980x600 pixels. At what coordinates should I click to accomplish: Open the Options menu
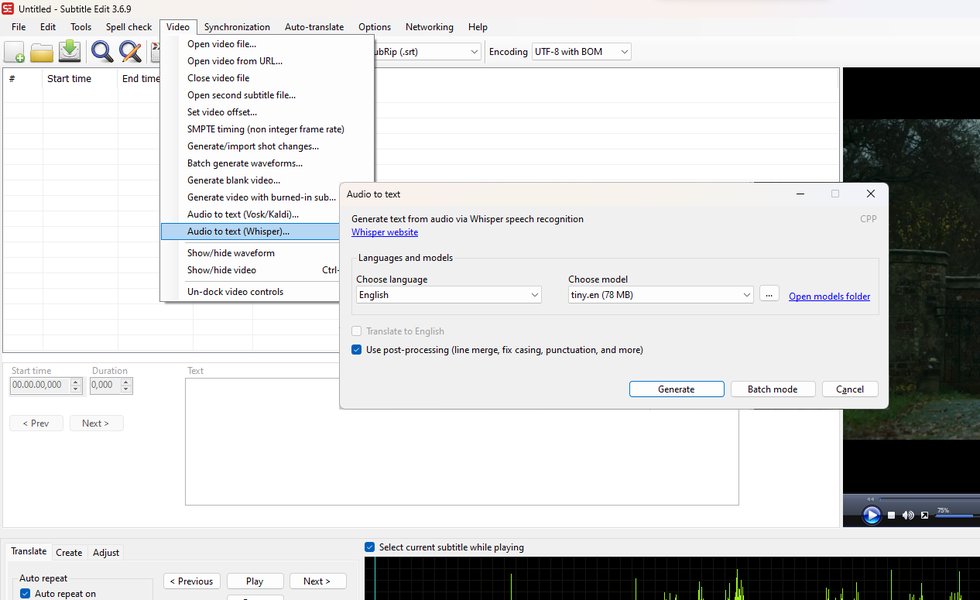pos(374,27)
